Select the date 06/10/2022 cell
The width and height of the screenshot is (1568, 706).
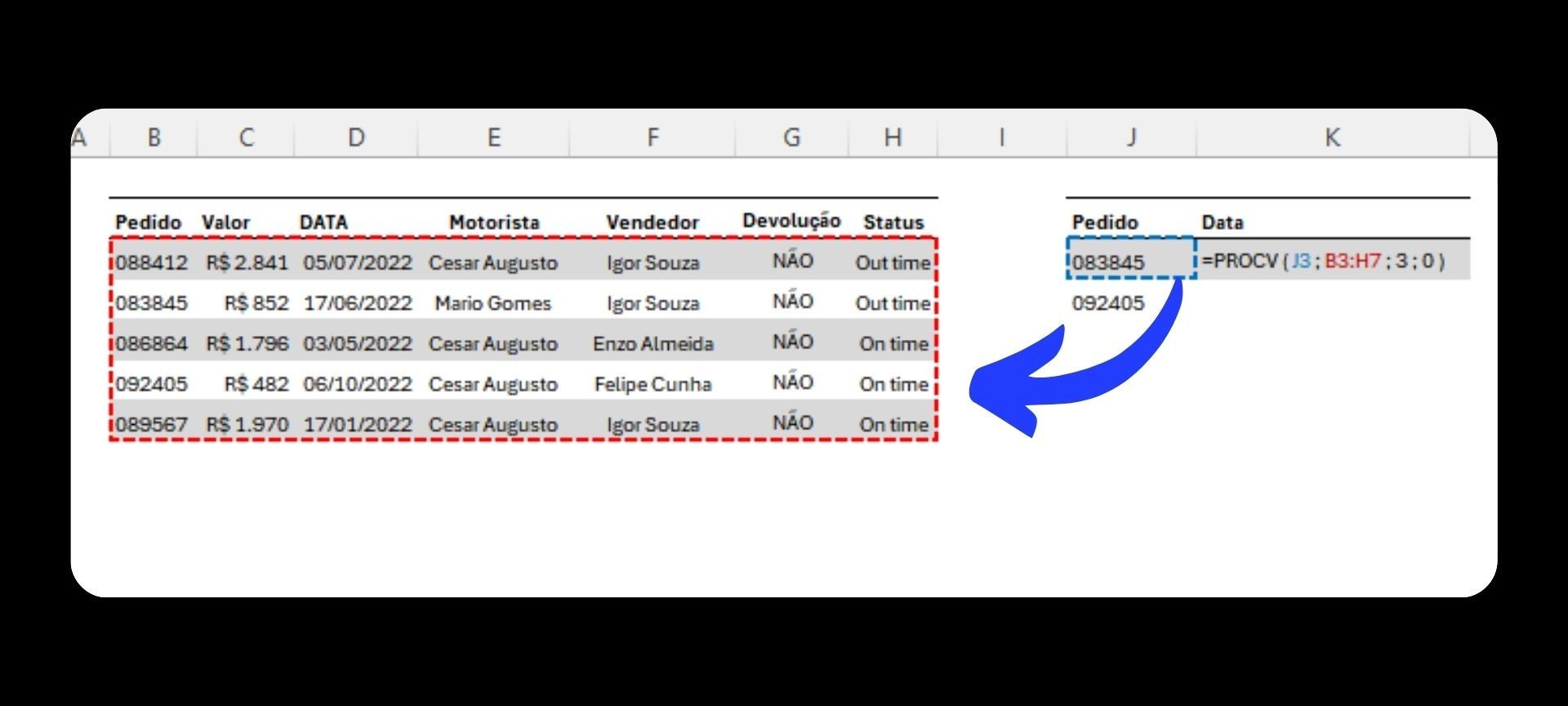pos(358,384)
